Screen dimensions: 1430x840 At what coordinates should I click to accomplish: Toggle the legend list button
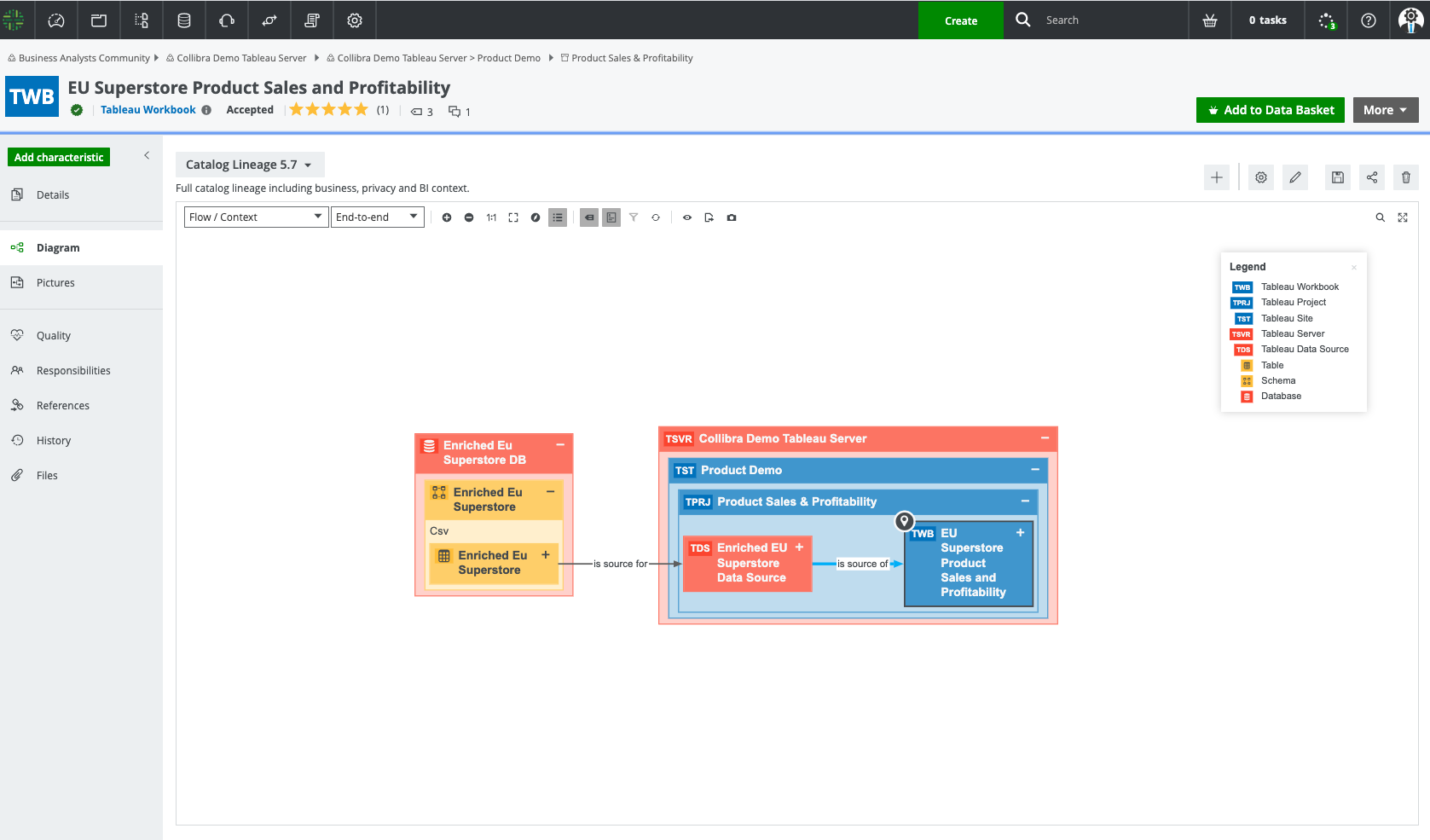pos(558,217)
